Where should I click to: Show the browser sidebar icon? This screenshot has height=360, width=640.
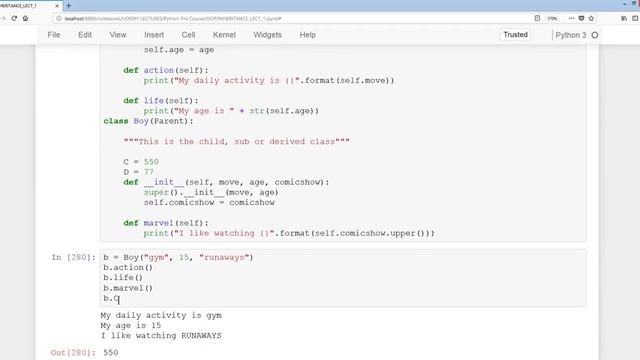(x=635, y=18)
